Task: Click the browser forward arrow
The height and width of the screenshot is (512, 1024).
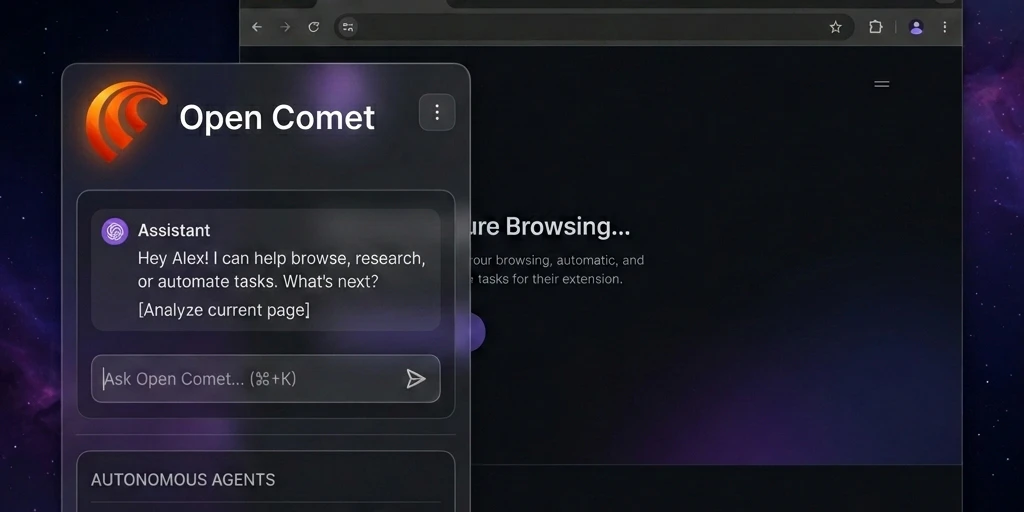Action: pos(285,27)
